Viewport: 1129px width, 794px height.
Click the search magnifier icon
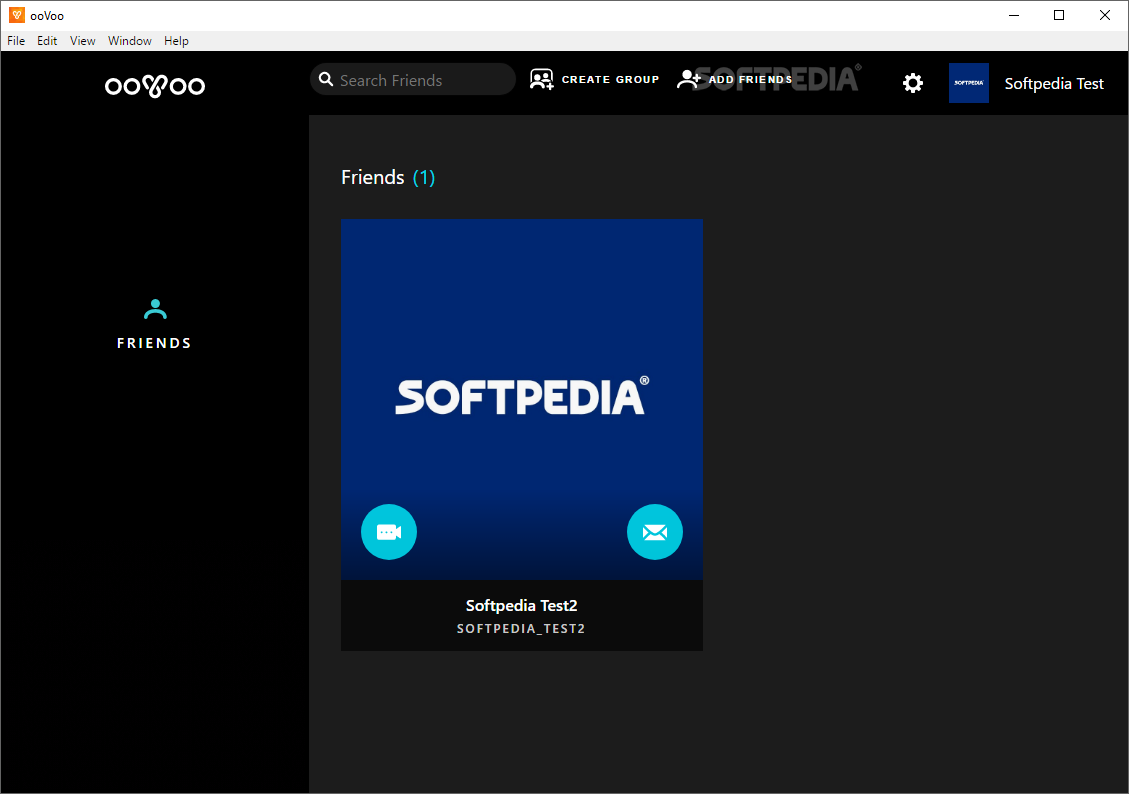[326, 79]
